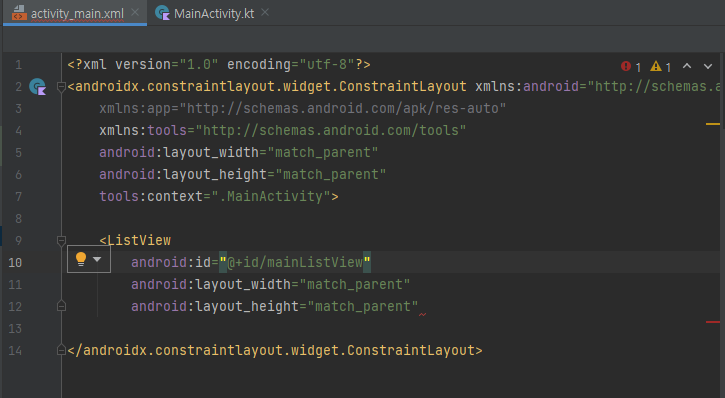
Task: Jump to the red error stripe mark on the scrollbar
Action: click(713, 322)
